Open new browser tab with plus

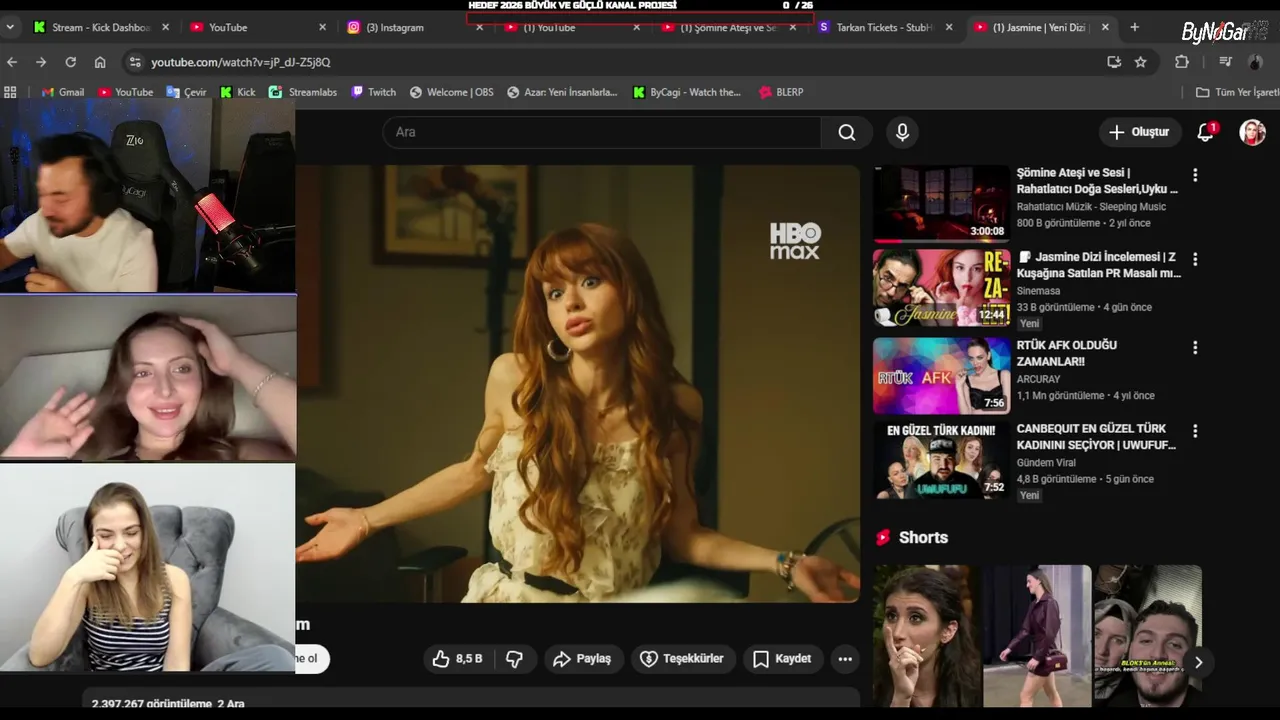[1134, 27]
